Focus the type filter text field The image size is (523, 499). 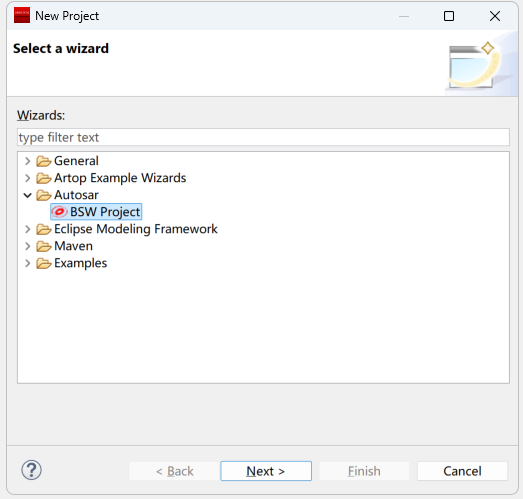(x=263, y=137)
